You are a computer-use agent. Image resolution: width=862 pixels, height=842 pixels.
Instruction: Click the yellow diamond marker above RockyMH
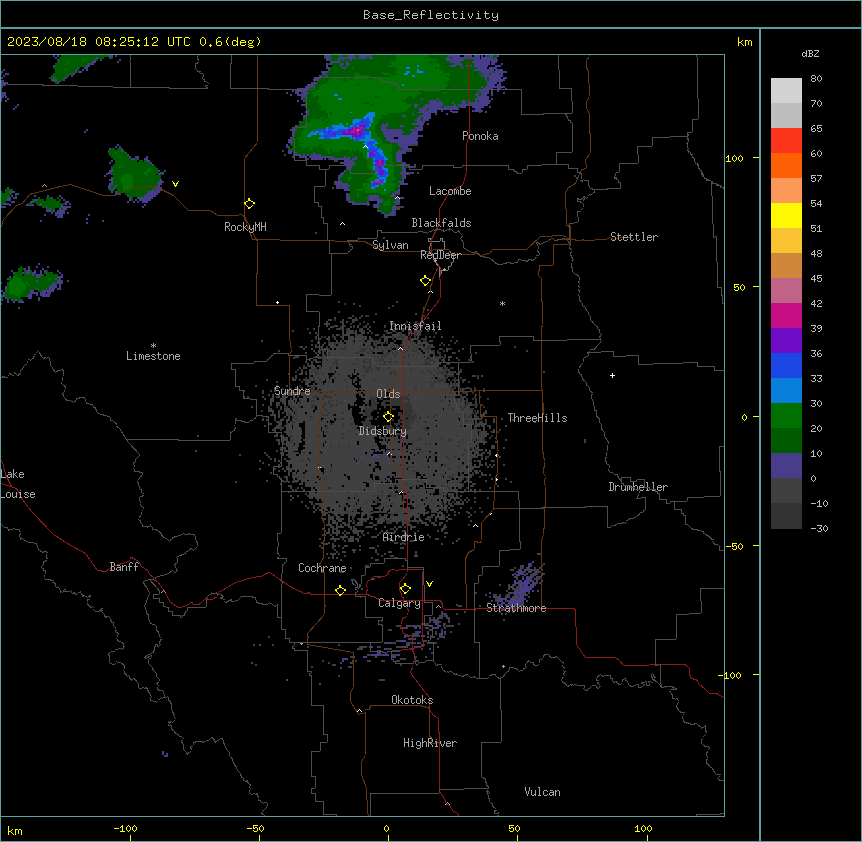[x=249, y=204]
